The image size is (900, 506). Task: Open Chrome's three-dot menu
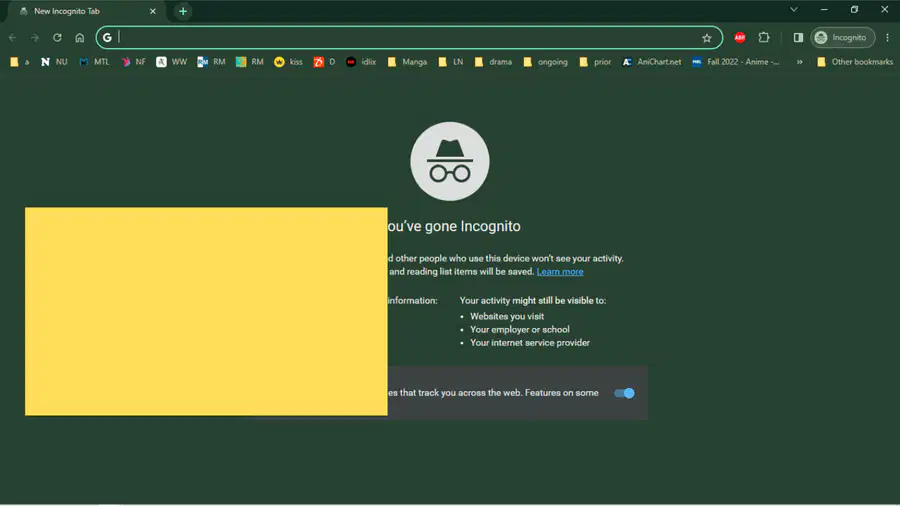(887, 38)
